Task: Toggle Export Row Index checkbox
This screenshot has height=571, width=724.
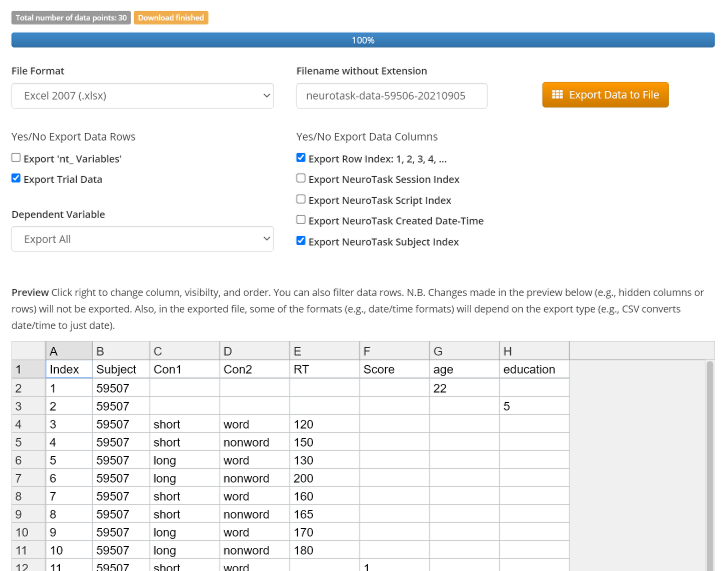Action: 301,158
